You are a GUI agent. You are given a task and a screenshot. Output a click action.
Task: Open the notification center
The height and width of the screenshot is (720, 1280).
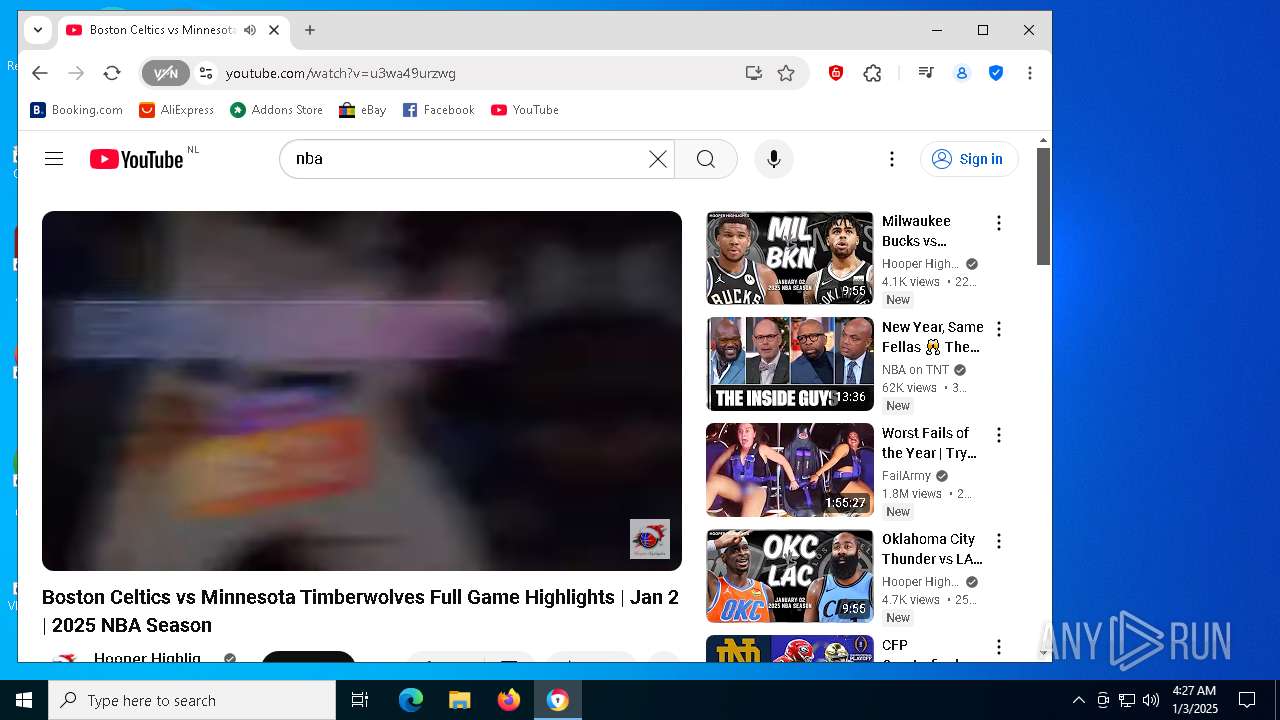point(1247,700)
